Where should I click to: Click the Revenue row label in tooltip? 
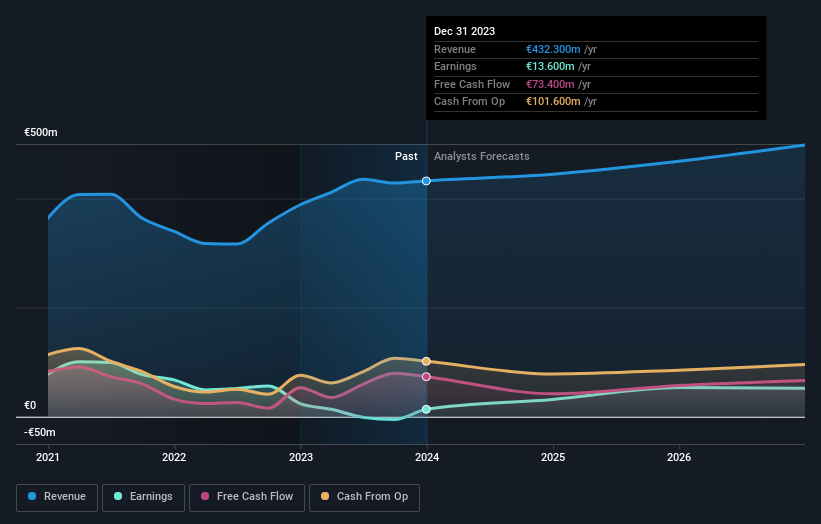click(x=455, y=49)
